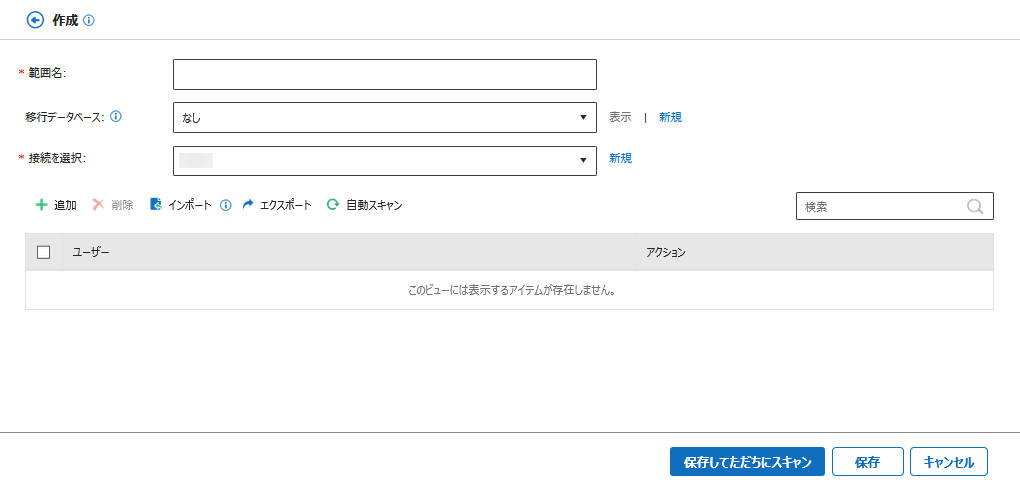The image size is (1020, 487).
Task: Click the info icon next to 移行データベース
Action: [116, 116]
